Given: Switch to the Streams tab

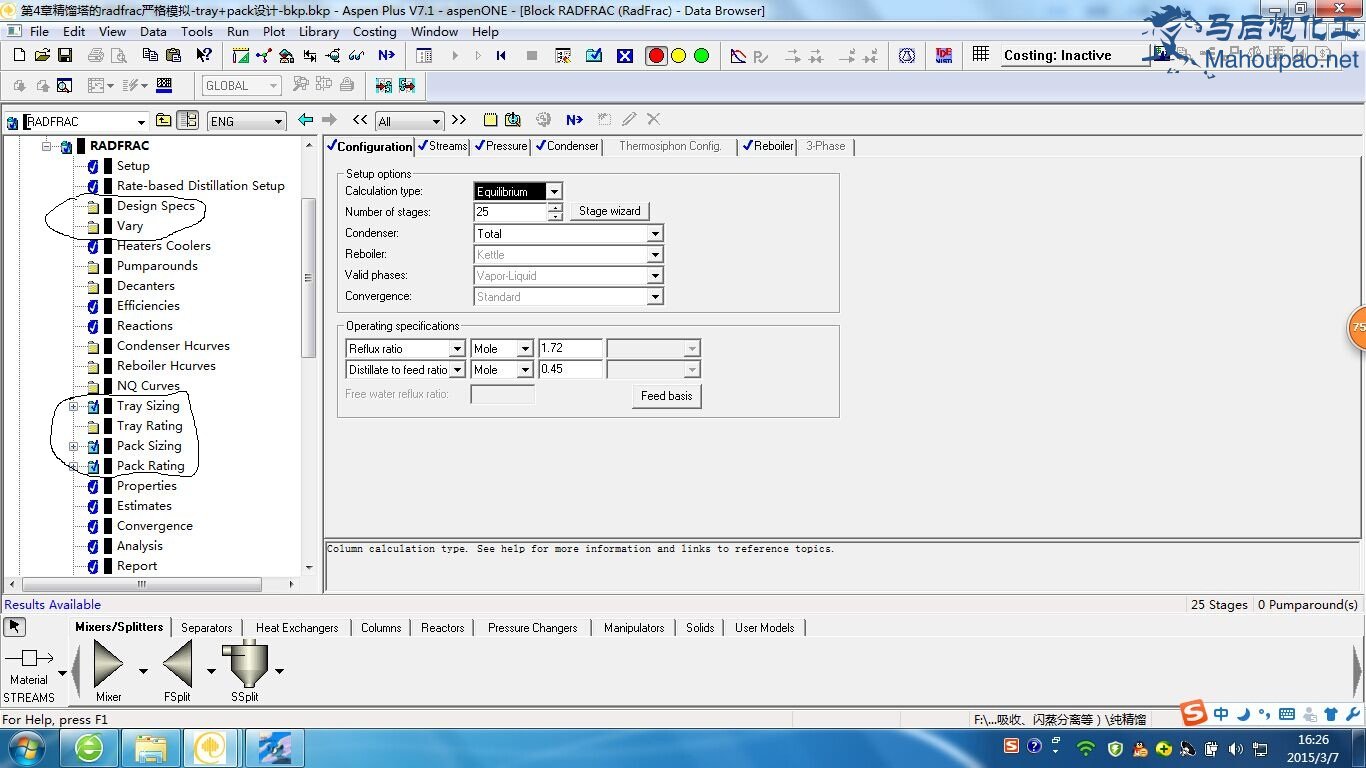Looking at the screenshot, I should [441, 146].
